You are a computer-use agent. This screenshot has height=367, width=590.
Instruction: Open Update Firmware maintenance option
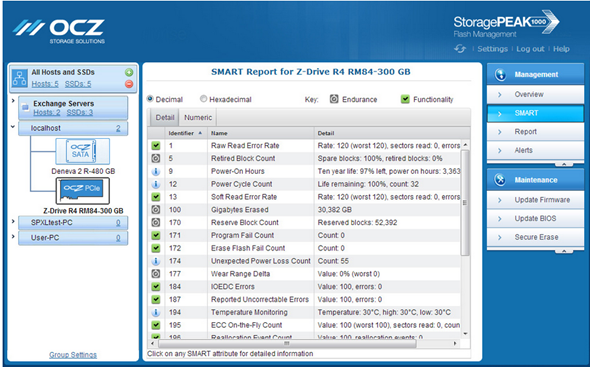535,200
